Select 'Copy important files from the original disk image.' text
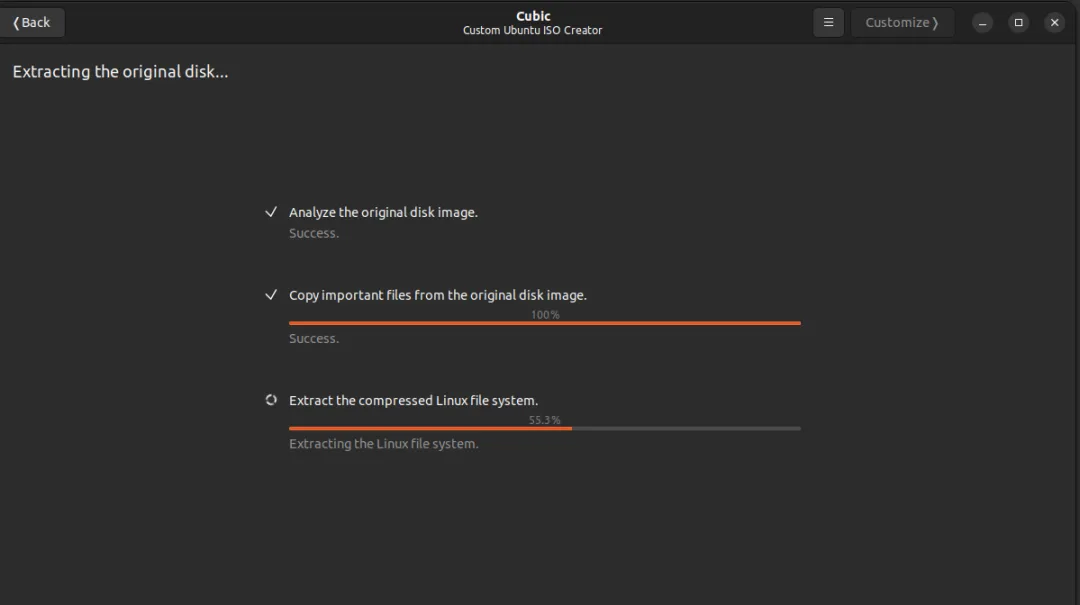 437,295
